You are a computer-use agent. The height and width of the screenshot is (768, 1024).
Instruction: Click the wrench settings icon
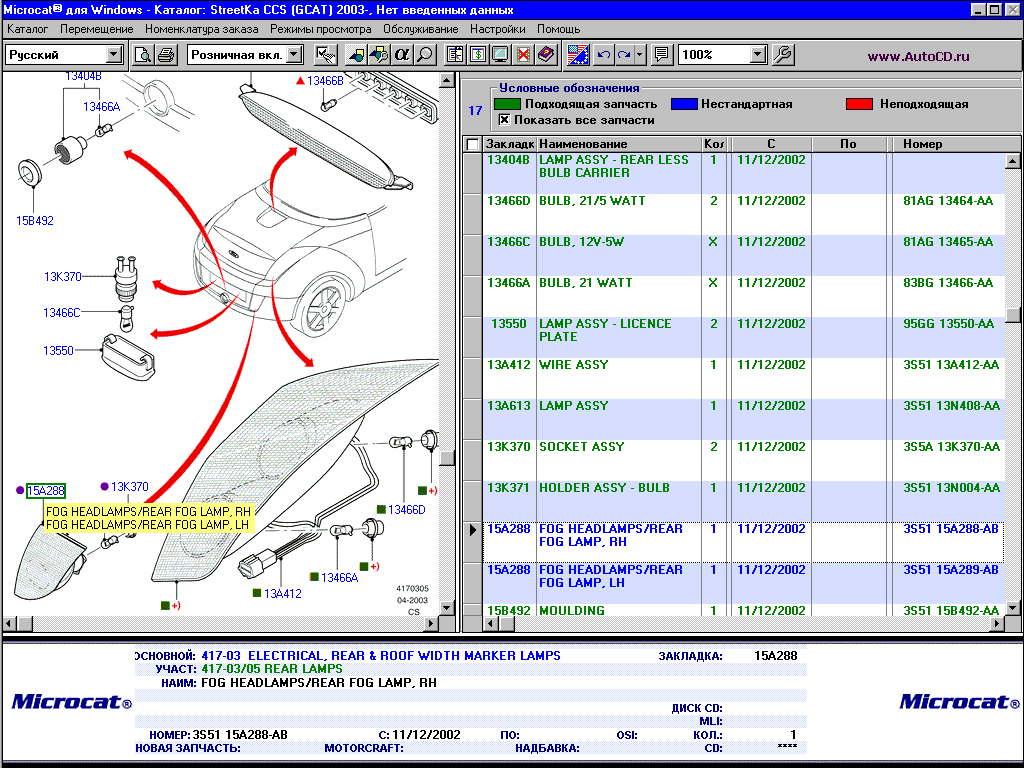[783, 55]
